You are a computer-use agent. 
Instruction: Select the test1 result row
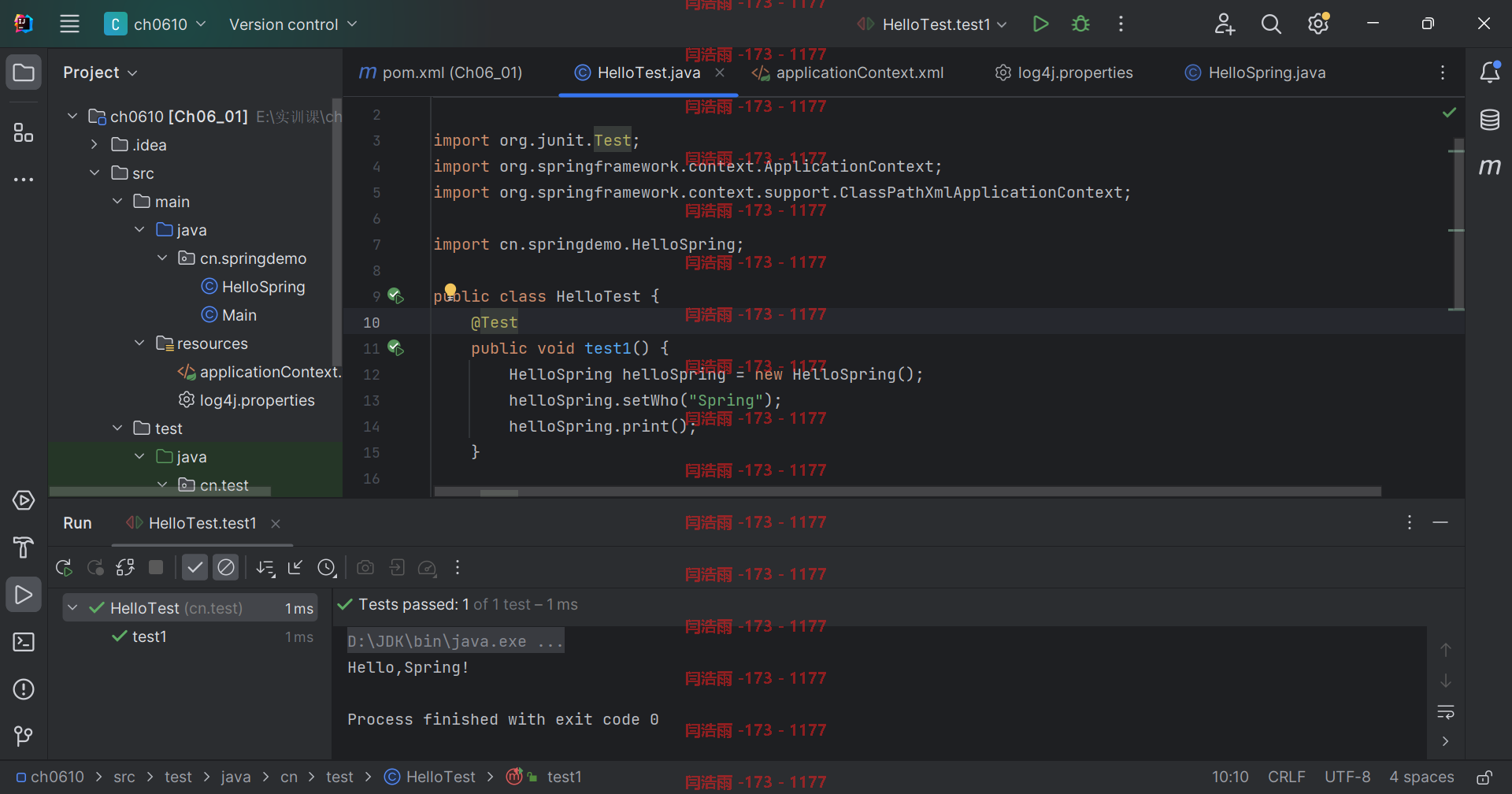(x=189, y=636)
